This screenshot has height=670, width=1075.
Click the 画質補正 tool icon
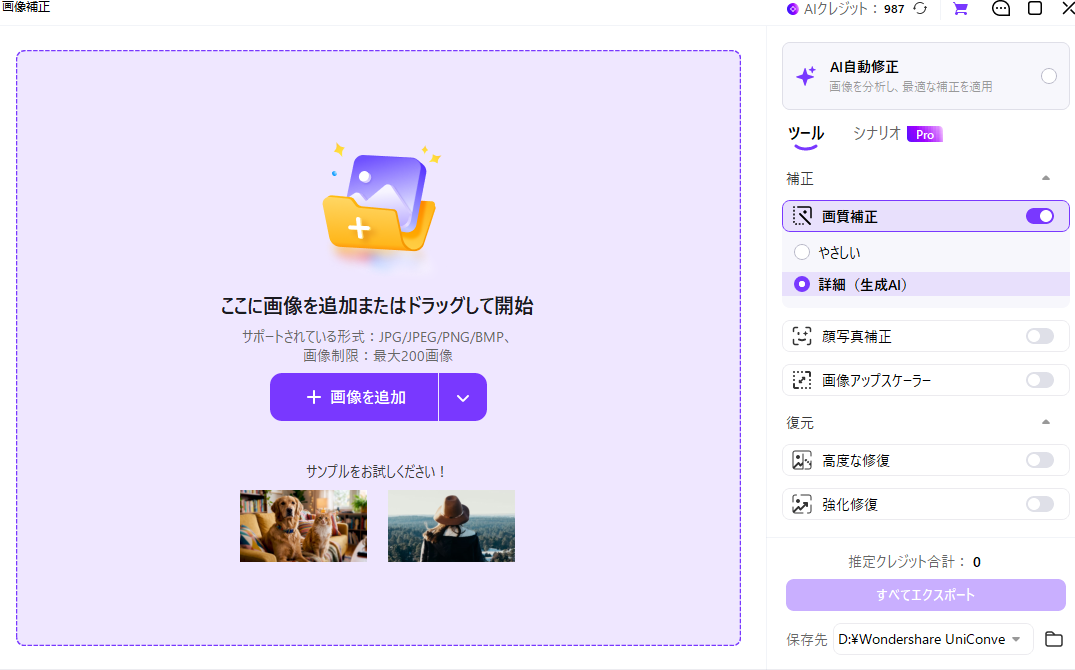(x=802, y=216)
